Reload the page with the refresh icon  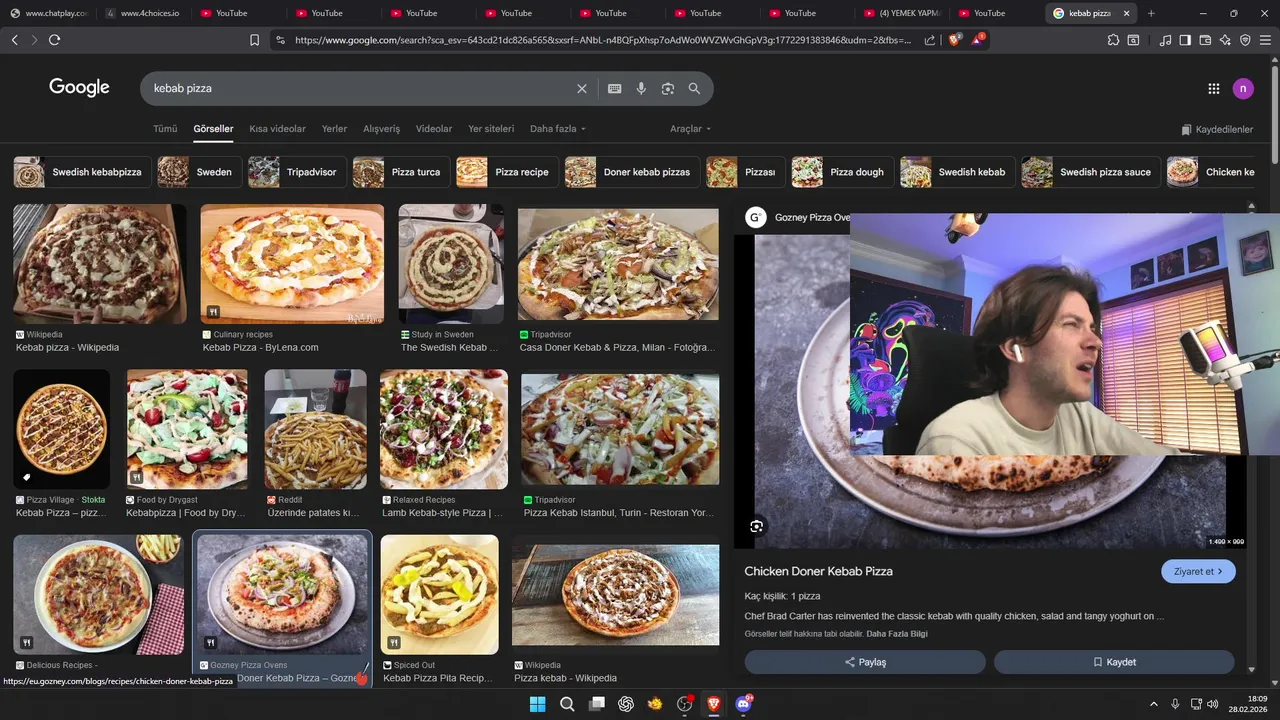[54, 40]
